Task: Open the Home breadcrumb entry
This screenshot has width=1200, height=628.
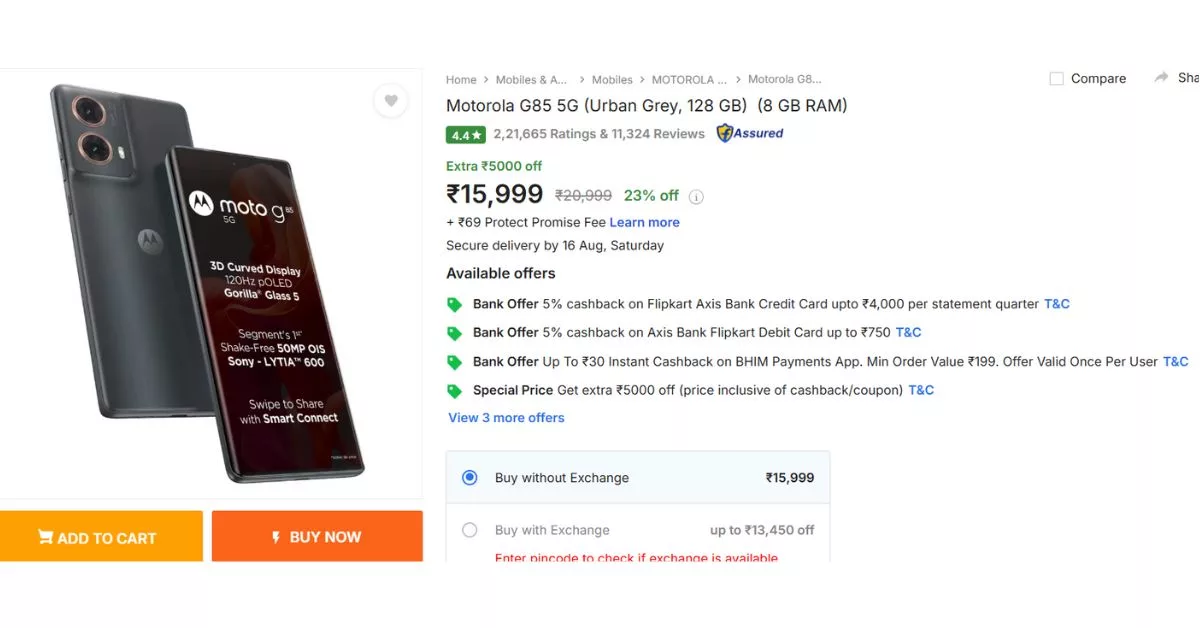Action: coord(461,79)
